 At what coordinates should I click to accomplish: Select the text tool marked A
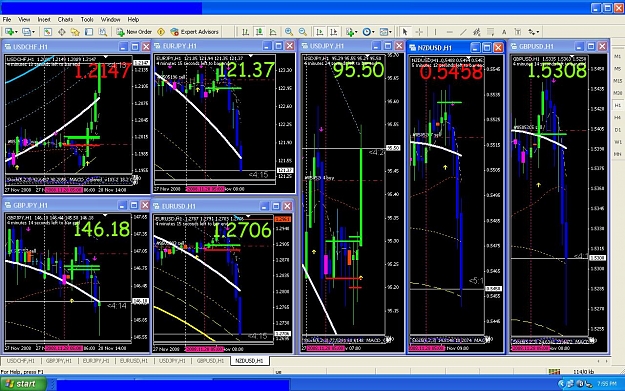(504, 32)
